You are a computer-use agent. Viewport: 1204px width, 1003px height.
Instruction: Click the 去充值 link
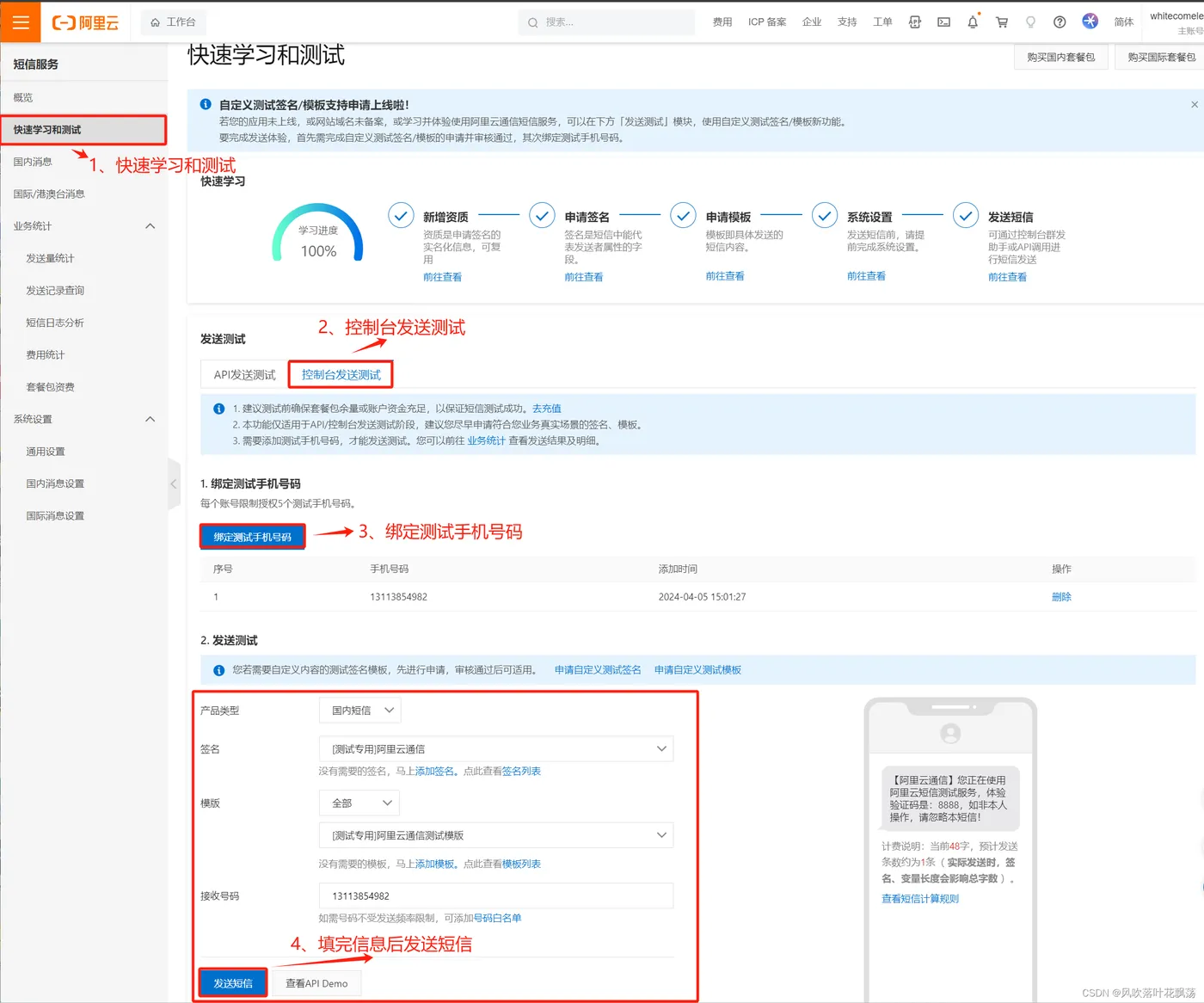point(546,409)
